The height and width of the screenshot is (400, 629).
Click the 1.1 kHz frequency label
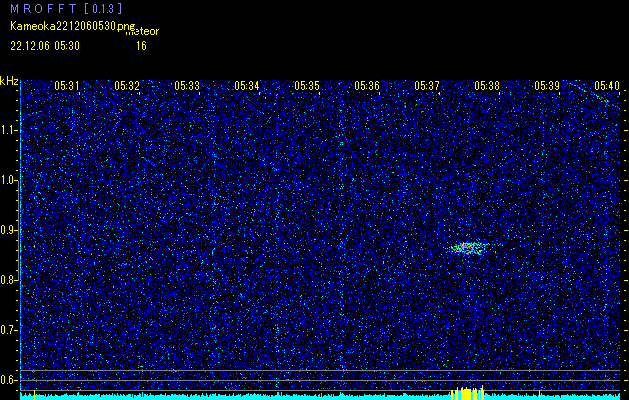pos(8,130)
